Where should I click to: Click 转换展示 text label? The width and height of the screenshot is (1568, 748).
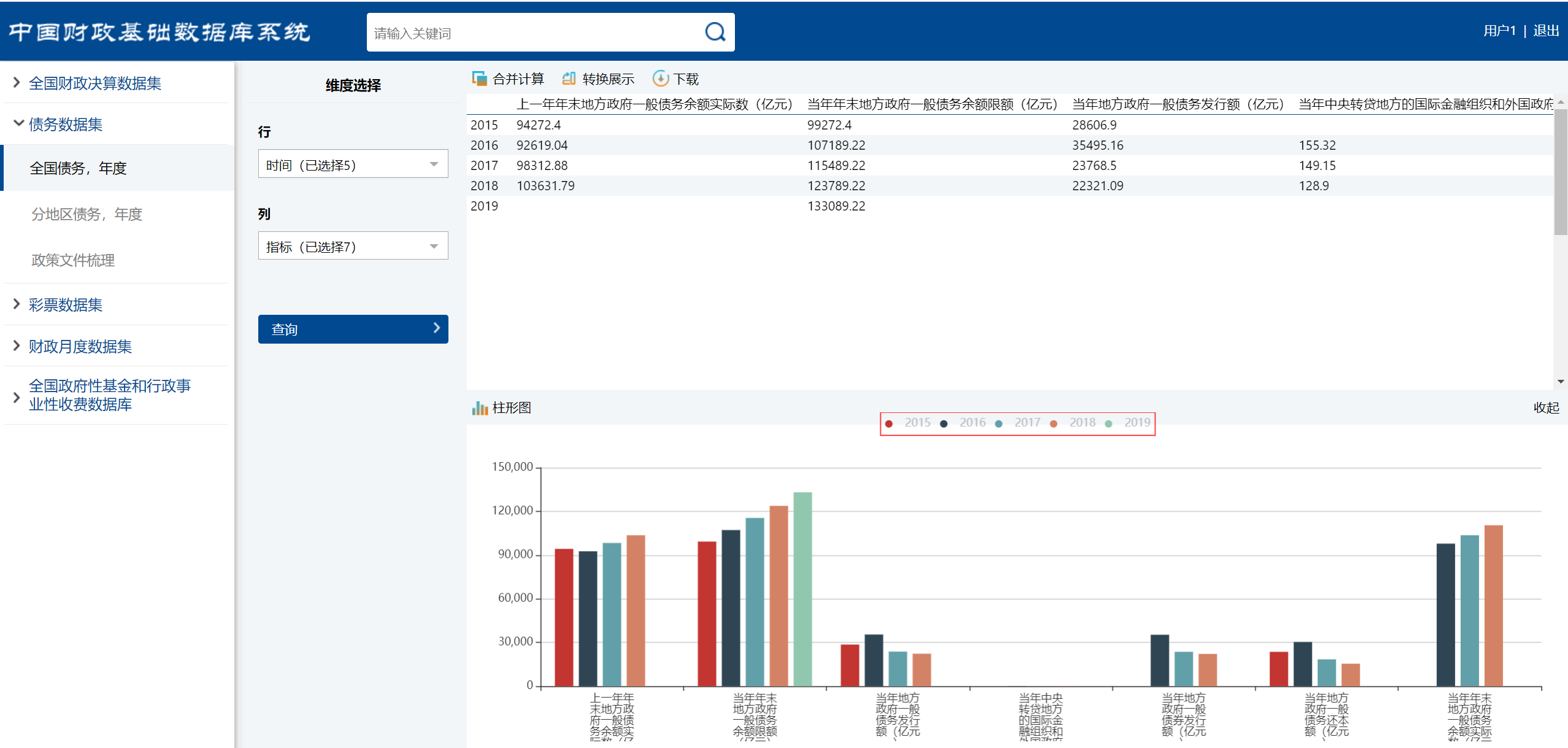pyautogui.click(x=609, y=79)
